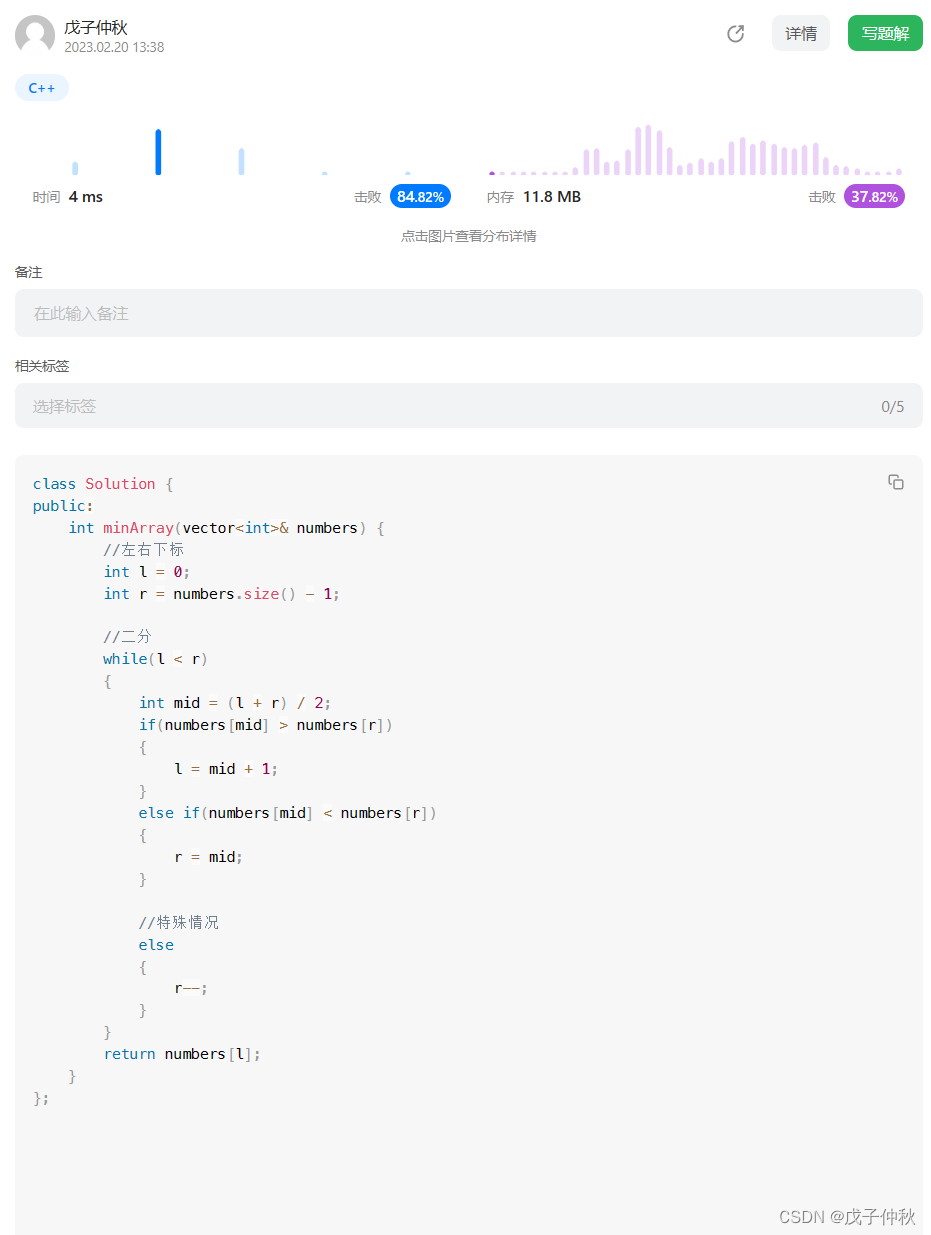Click the tallest blue runtime distribution bar
The image size is (931, 1235).
158,152
